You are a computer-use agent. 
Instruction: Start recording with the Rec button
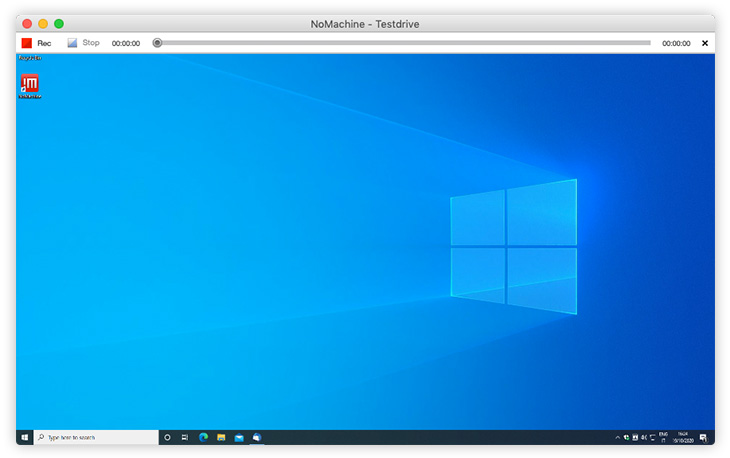[36, 43]
